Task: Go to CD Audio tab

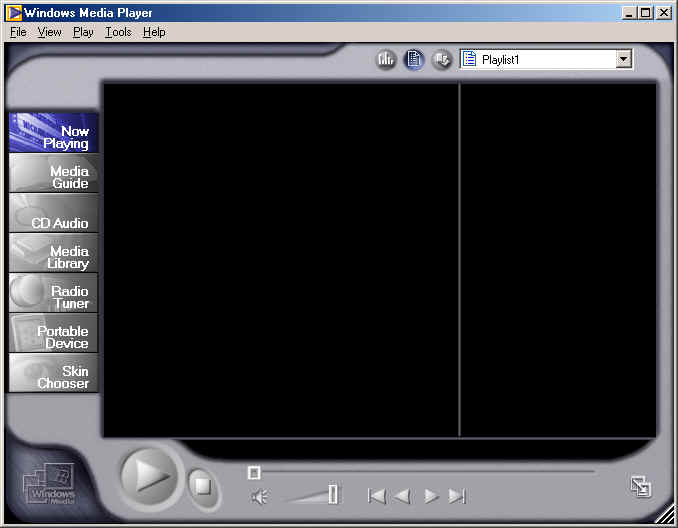Action: coord(54,213)
